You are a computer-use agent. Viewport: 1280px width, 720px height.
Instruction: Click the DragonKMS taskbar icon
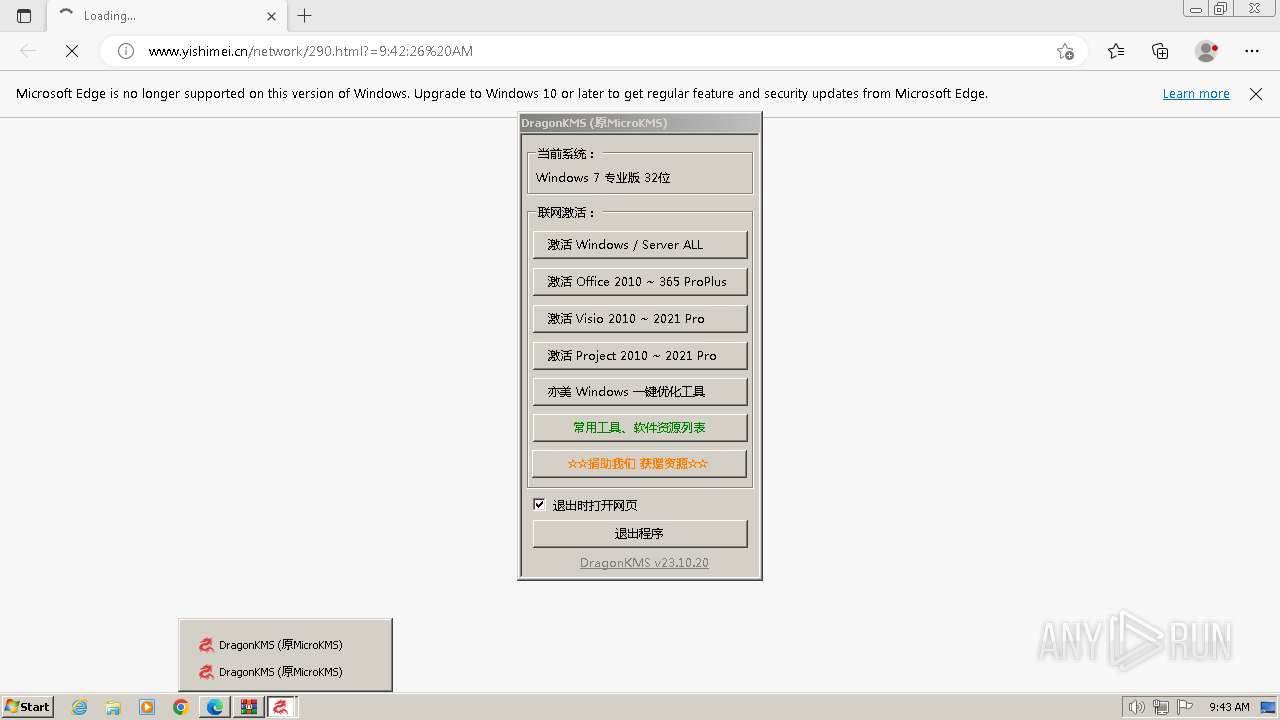(x=282, y=707)
